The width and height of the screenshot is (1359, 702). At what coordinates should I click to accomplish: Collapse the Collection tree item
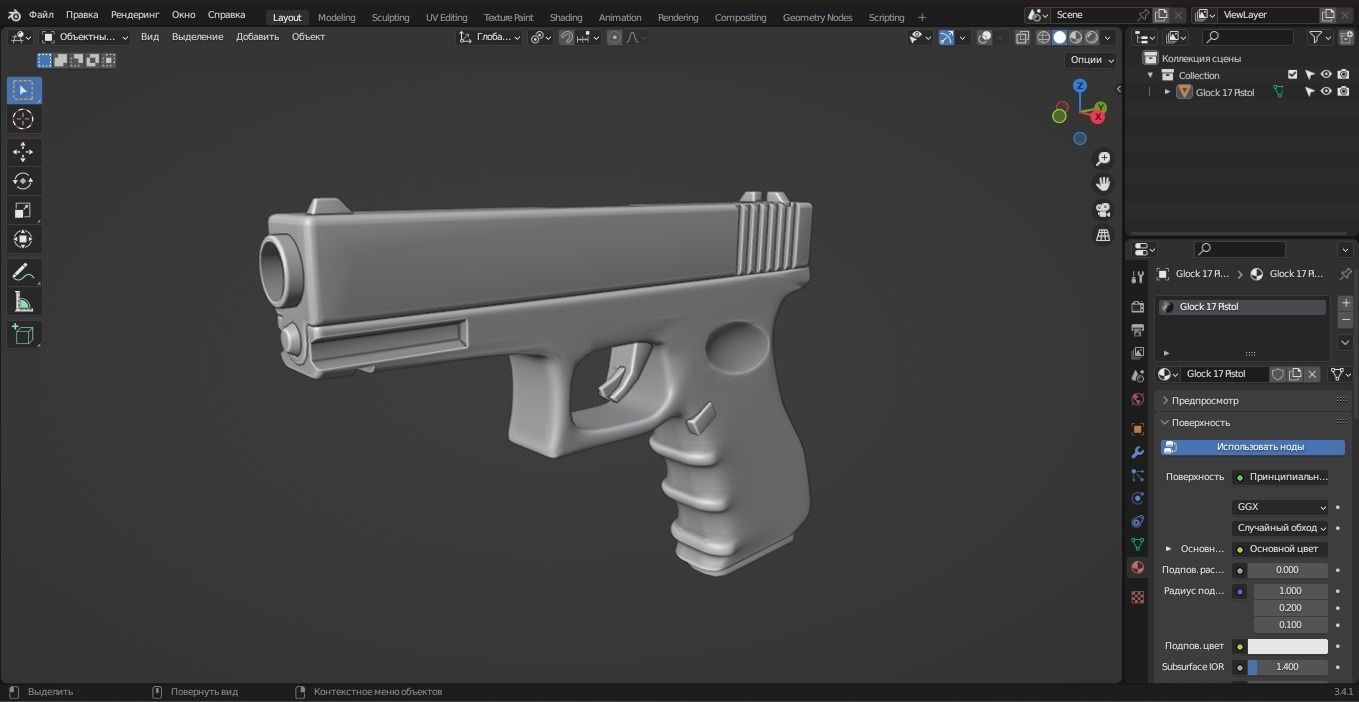coord(1150,75)
